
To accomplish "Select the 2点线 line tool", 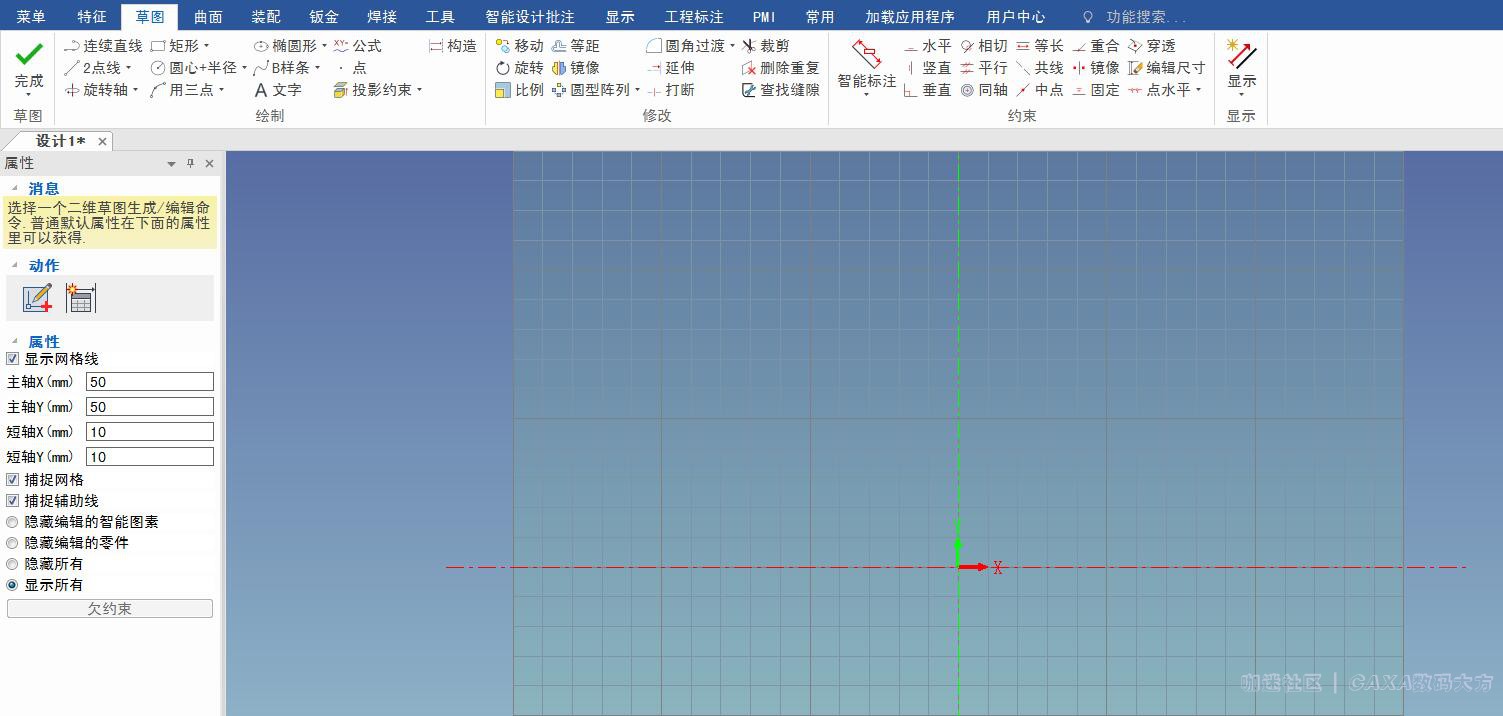I will pos(92,68).
